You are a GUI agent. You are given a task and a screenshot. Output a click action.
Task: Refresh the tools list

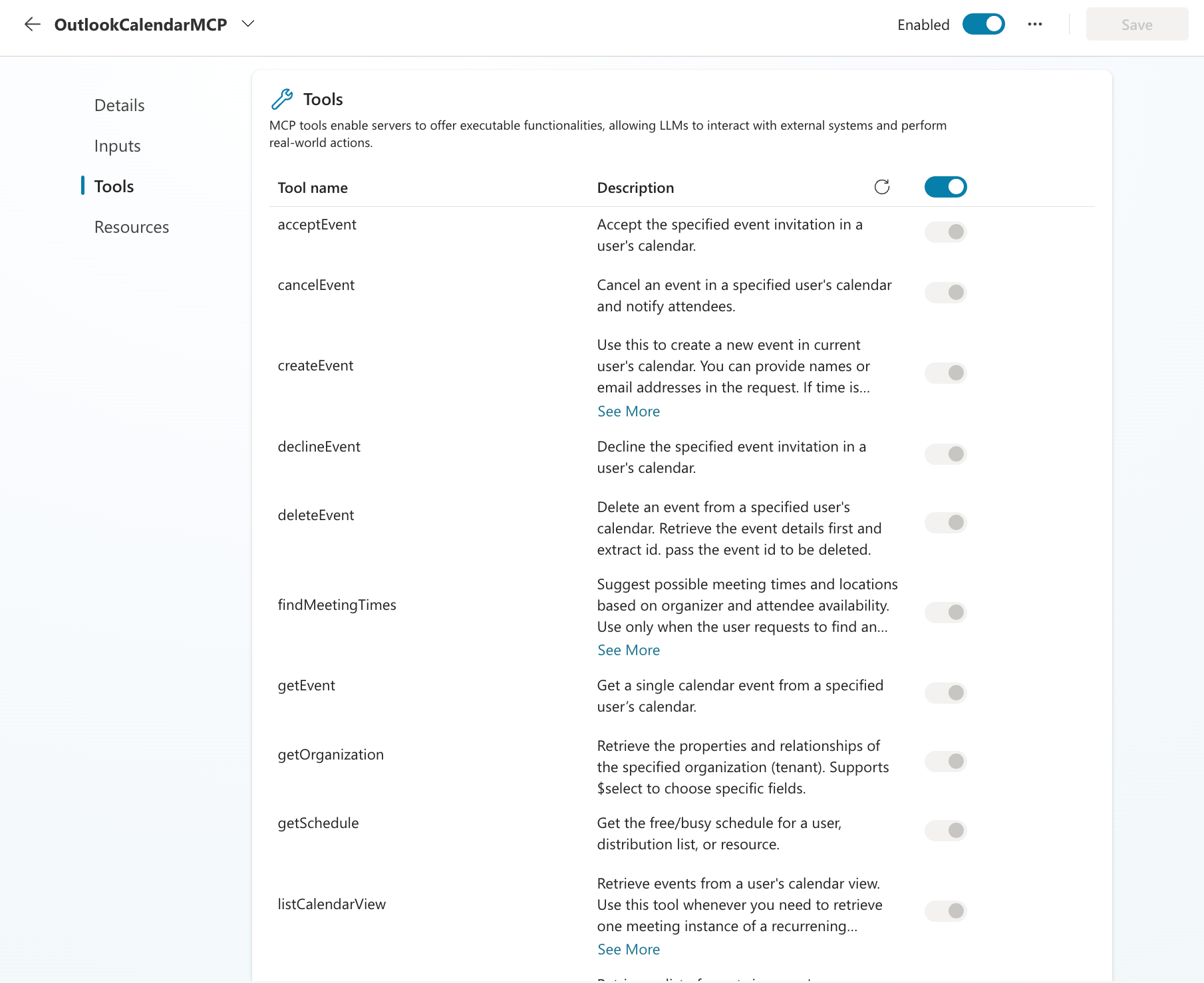click(x=882, y=187)
